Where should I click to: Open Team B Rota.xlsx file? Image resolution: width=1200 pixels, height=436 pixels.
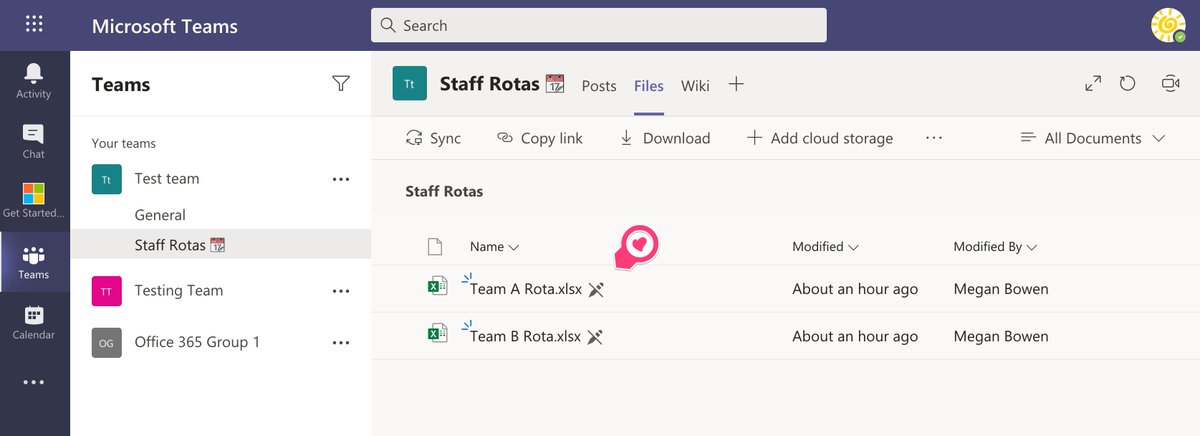(x=525, y=336)
